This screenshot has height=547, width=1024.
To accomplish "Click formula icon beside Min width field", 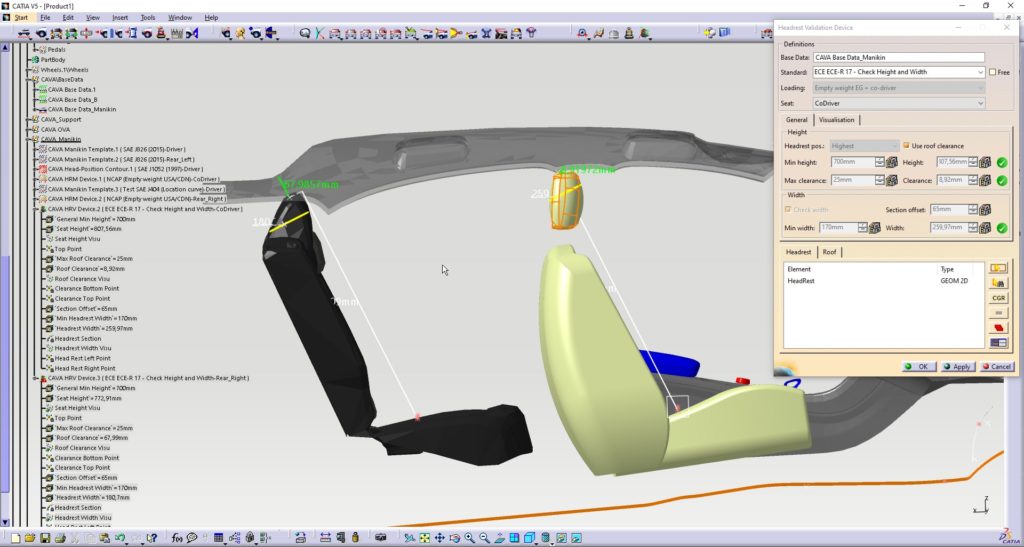I will (874, 228).
